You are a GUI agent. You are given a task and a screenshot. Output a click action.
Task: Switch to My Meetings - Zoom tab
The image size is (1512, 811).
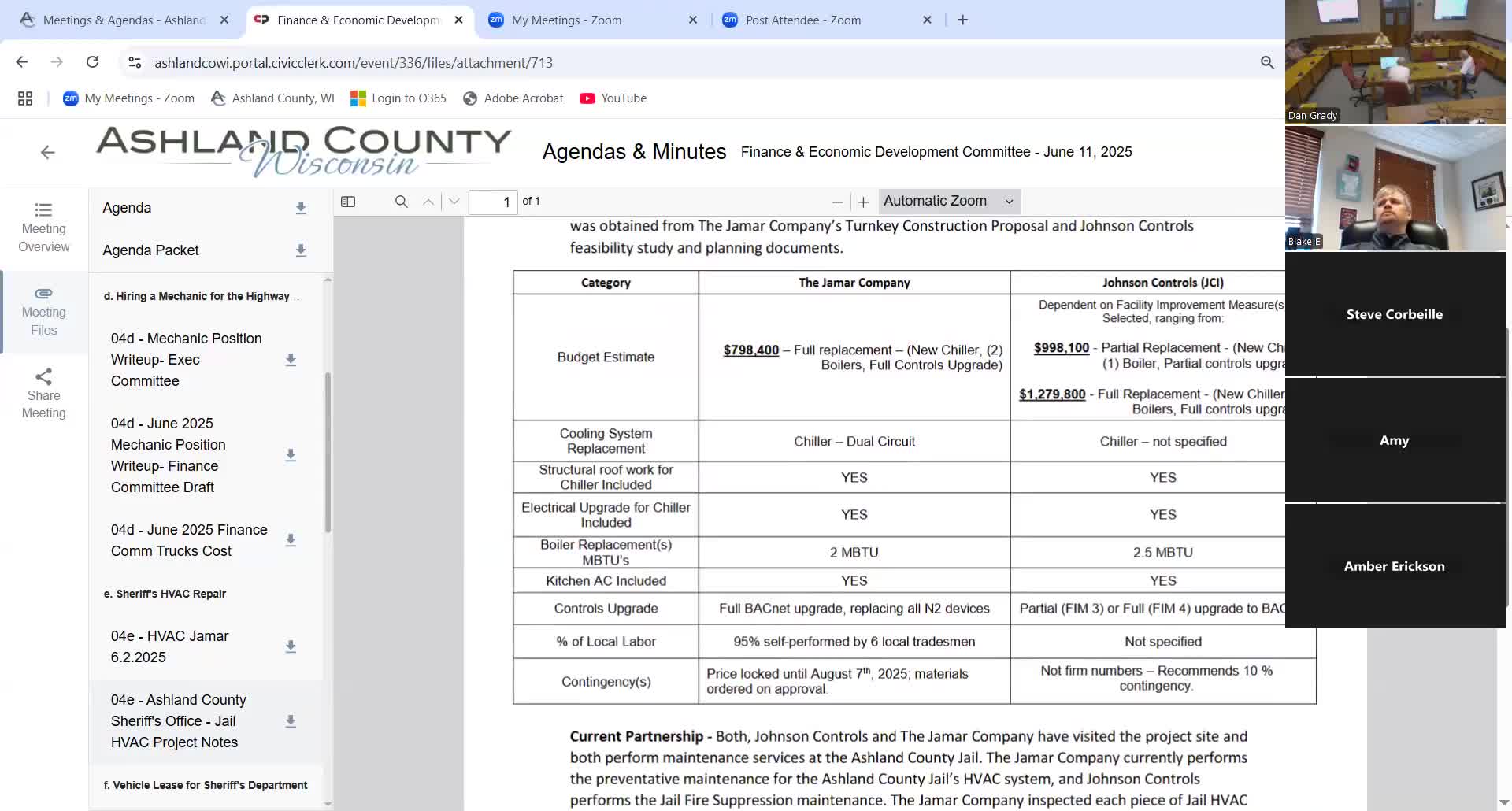(x=566, y=20)
